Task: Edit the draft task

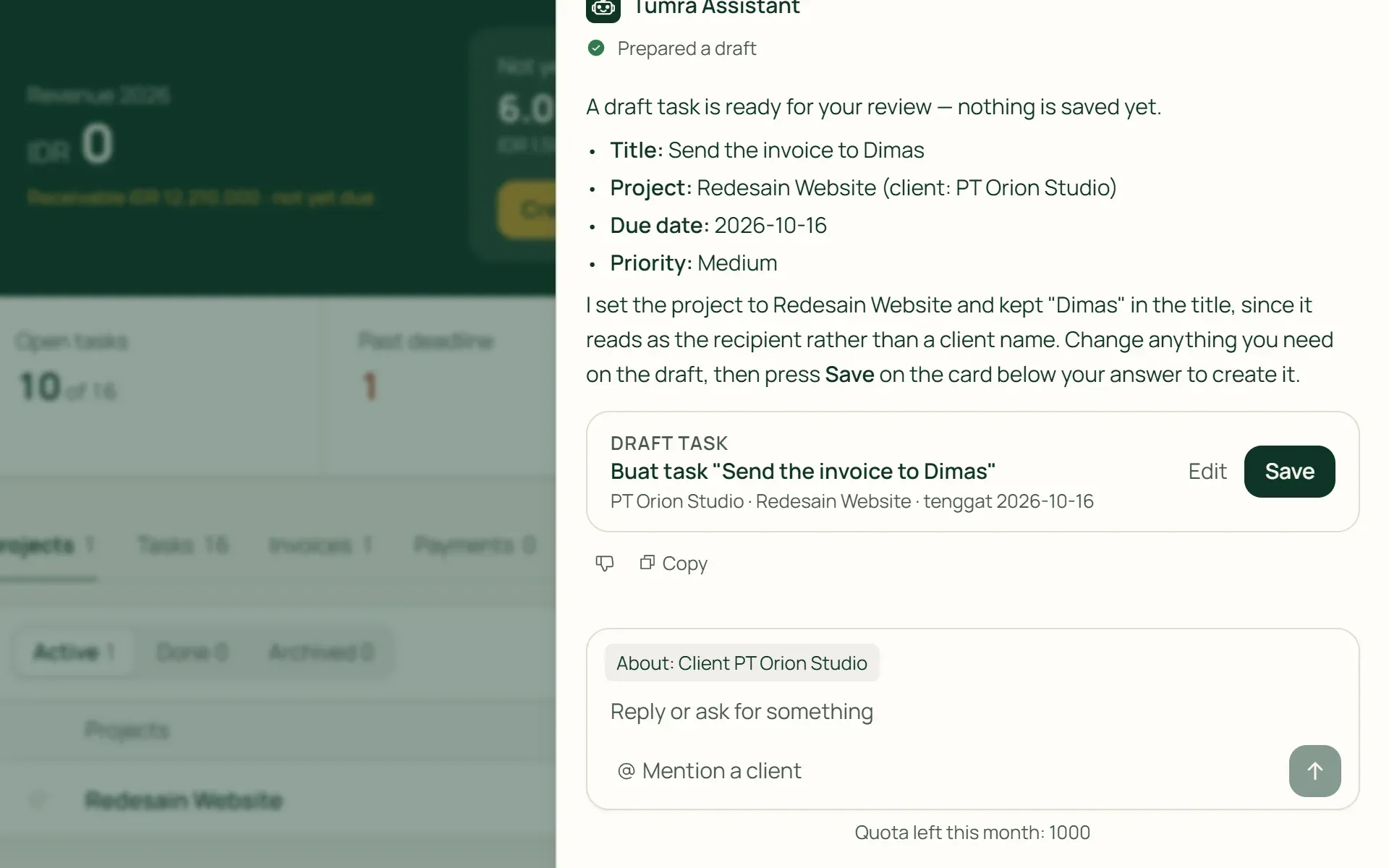Action: point(1207,472)
